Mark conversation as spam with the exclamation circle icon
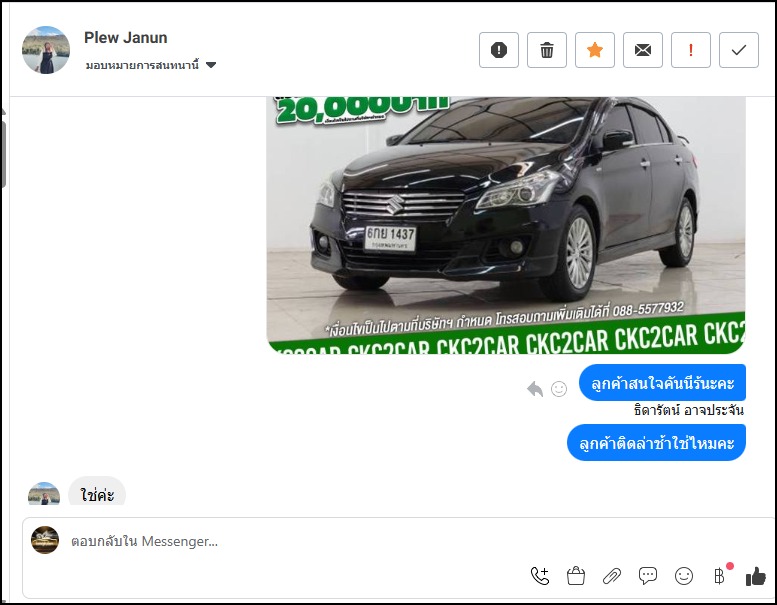Screen dimensions: 777x605 pos(499,50)
